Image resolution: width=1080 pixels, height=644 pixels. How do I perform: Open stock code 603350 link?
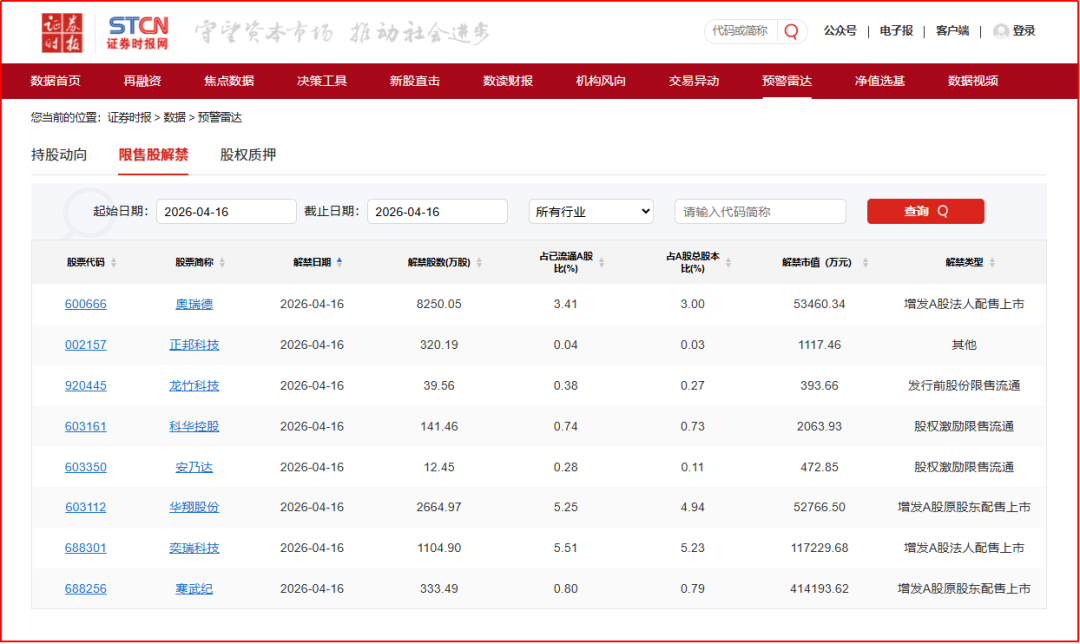point(85,467)
